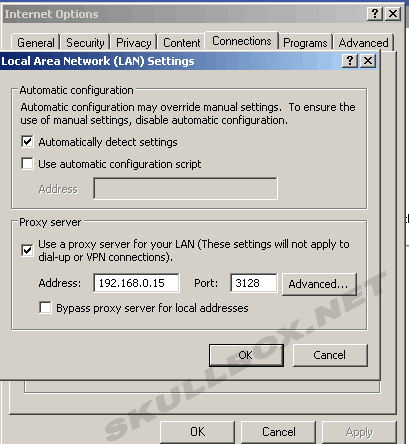Enable Use automatic configuration script
The height and width of the screenshot is (444, 409).
[27, 164]
